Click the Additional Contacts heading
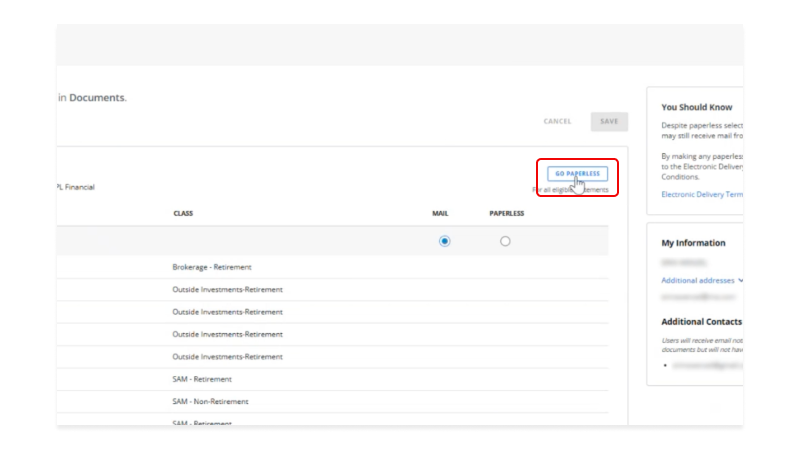Viewport: 800px width, 450px height. [702, 321]
